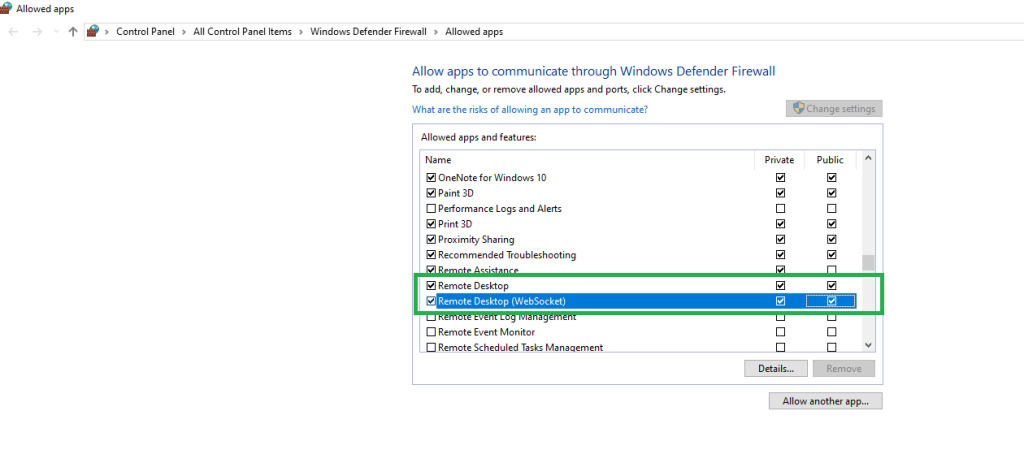Click the Remove button
1024x450 pixels.
click(x=844, y=368)
